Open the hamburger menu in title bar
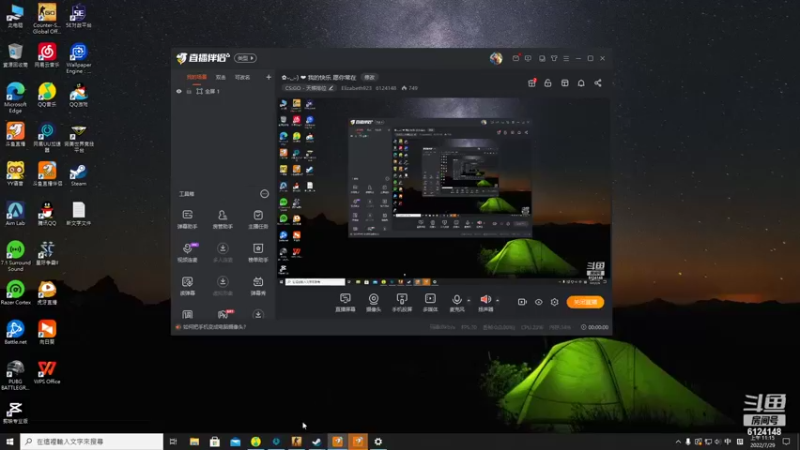The width and height of the screenshot is (800, 450). pos(566,58)
